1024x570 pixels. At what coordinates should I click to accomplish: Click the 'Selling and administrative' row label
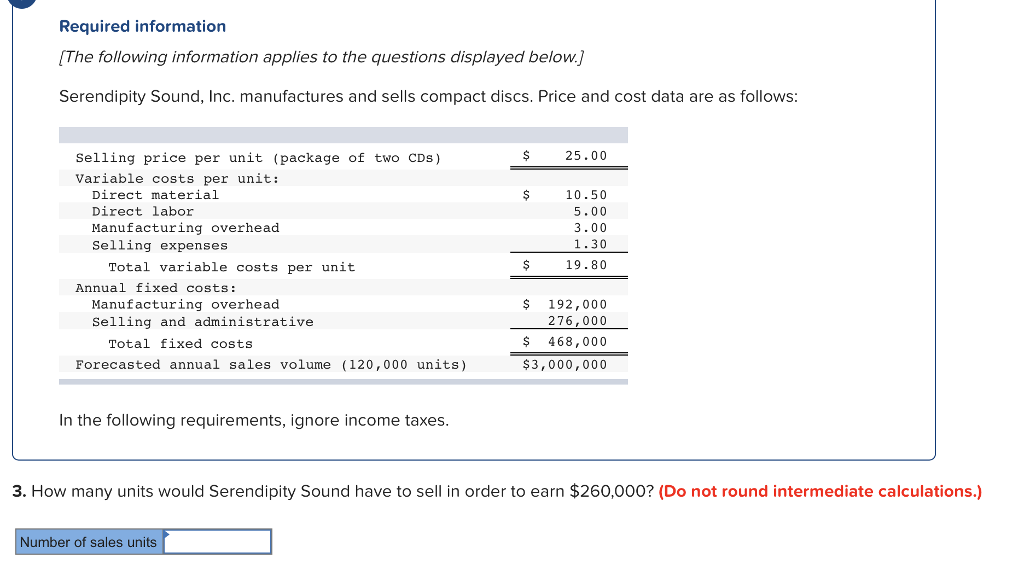point(202,322)
